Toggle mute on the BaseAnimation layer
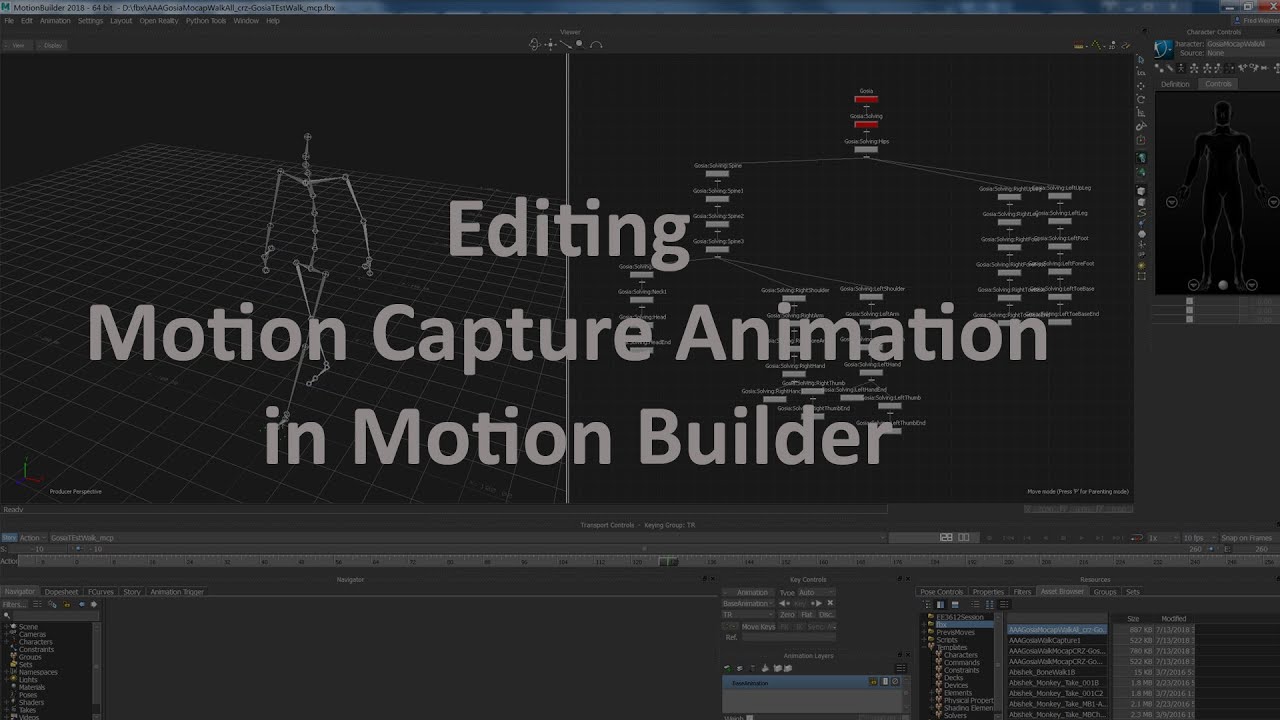This screenshot has height=720, width=1280. [x=895, y=681]
